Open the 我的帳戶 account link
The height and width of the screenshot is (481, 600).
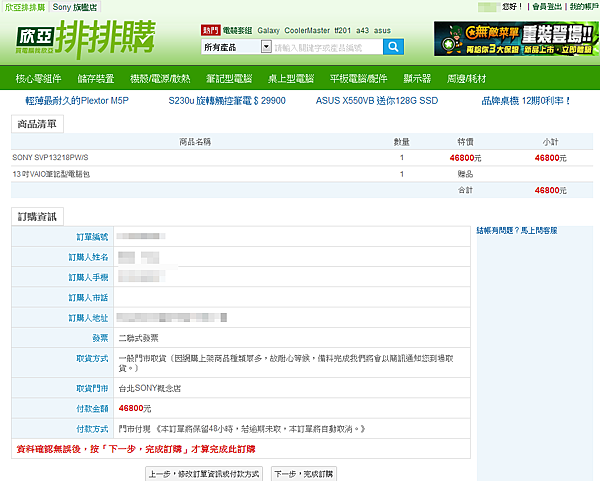pos(584,7)
